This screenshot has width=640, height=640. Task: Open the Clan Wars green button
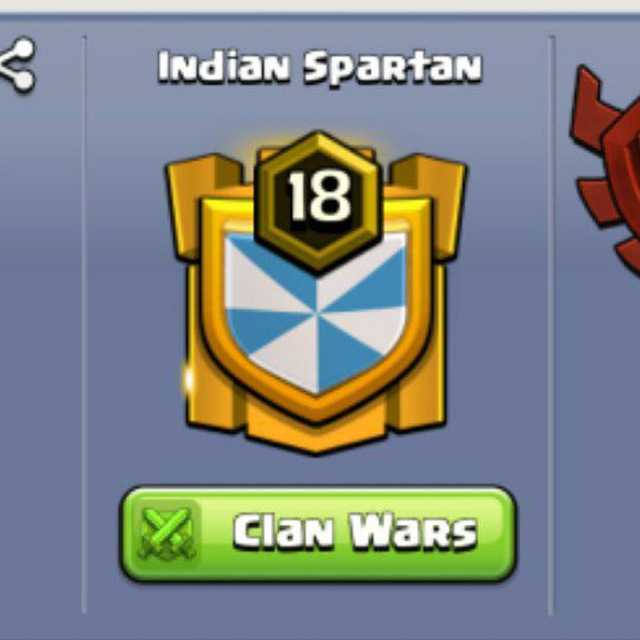click(318, 533)
